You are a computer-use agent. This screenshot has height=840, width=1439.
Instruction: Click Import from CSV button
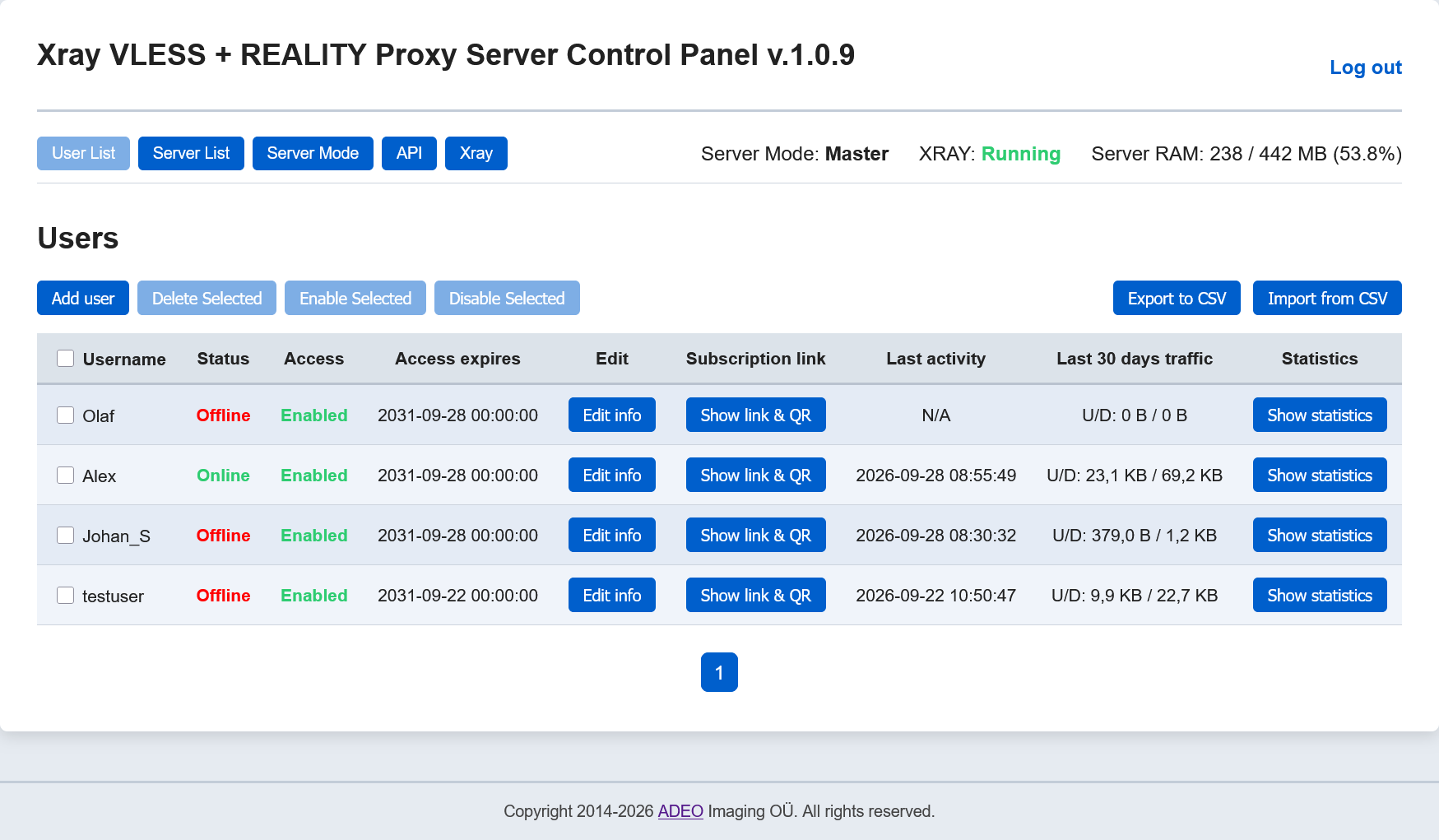click(x=1327, y=298)
